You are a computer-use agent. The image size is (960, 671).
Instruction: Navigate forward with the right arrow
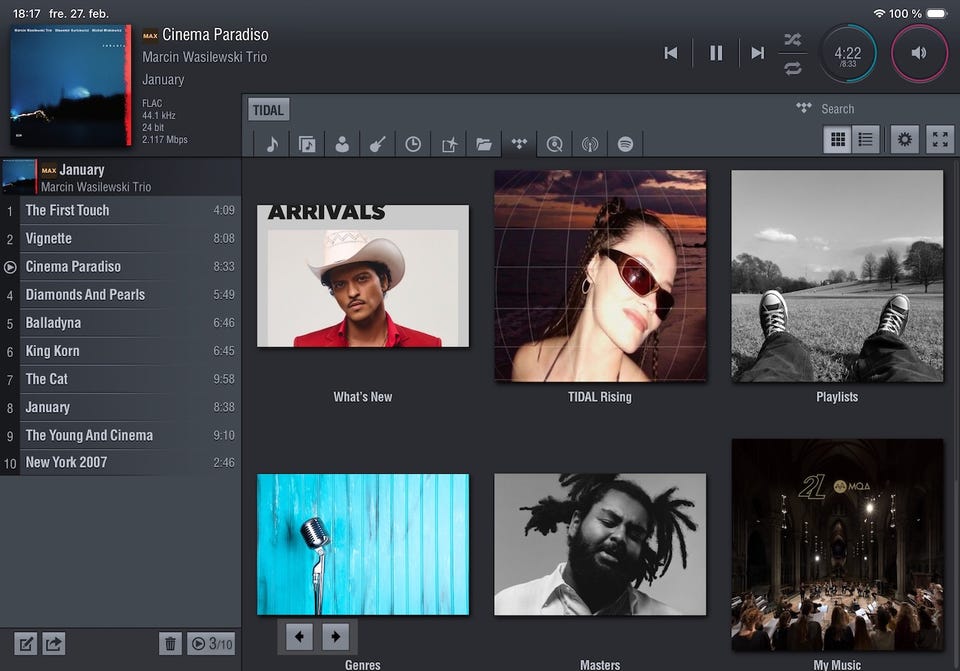click(x=336, y=636)
